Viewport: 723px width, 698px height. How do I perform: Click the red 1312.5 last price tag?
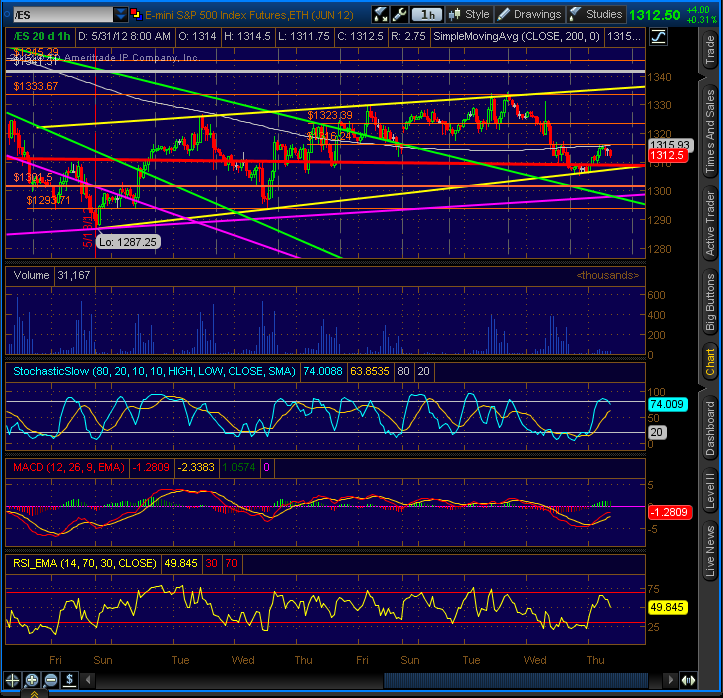(x=668, y=155)
